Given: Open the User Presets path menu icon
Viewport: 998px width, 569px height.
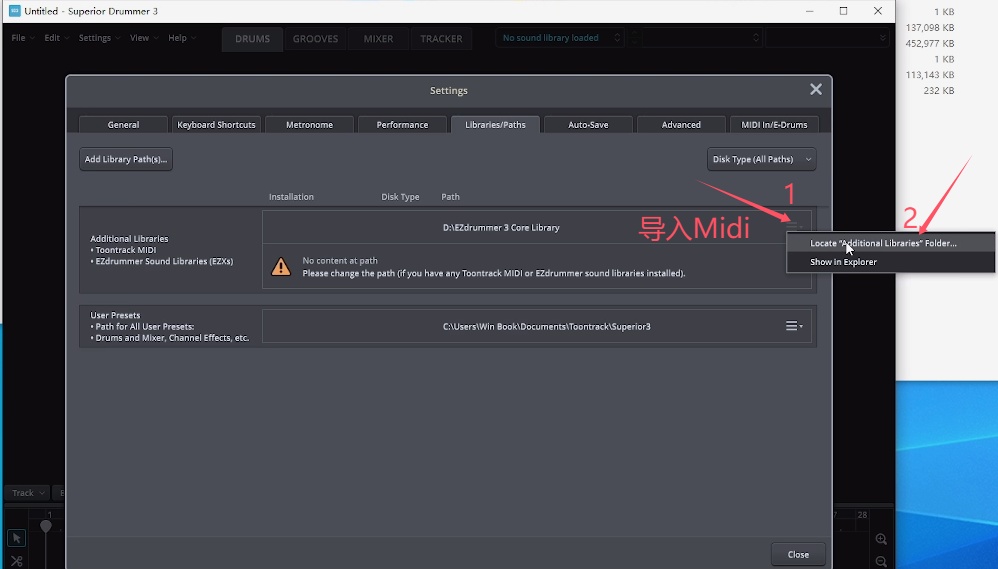Looking at the screenshot, I should 794,326.
